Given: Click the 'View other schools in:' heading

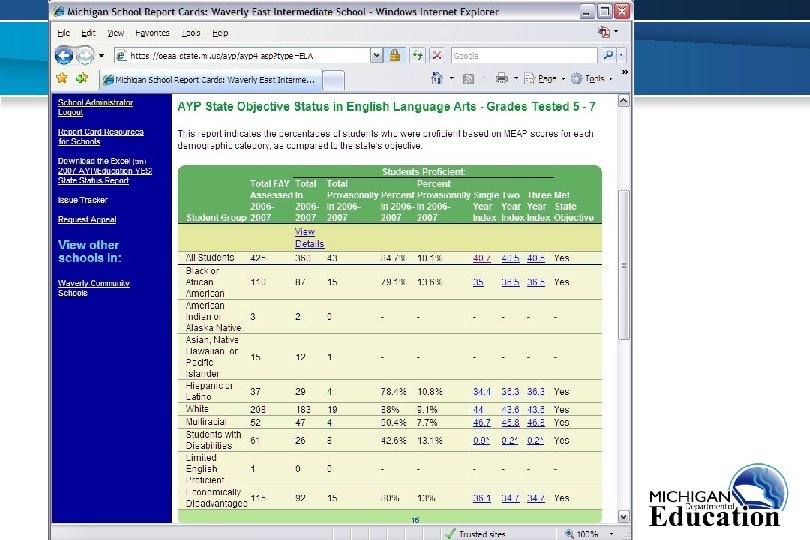Looking at the screenshot, I should [x=89, y=251].
